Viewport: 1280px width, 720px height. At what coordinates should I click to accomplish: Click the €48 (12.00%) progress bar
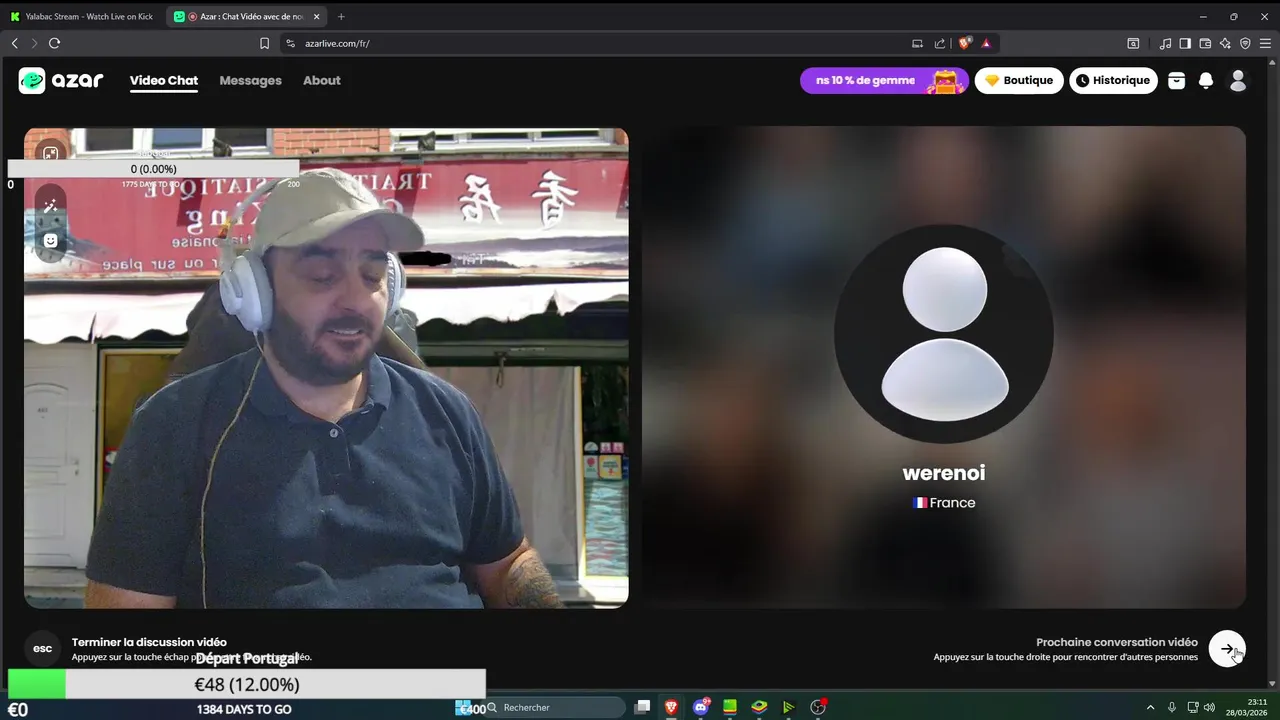(247, 684)
